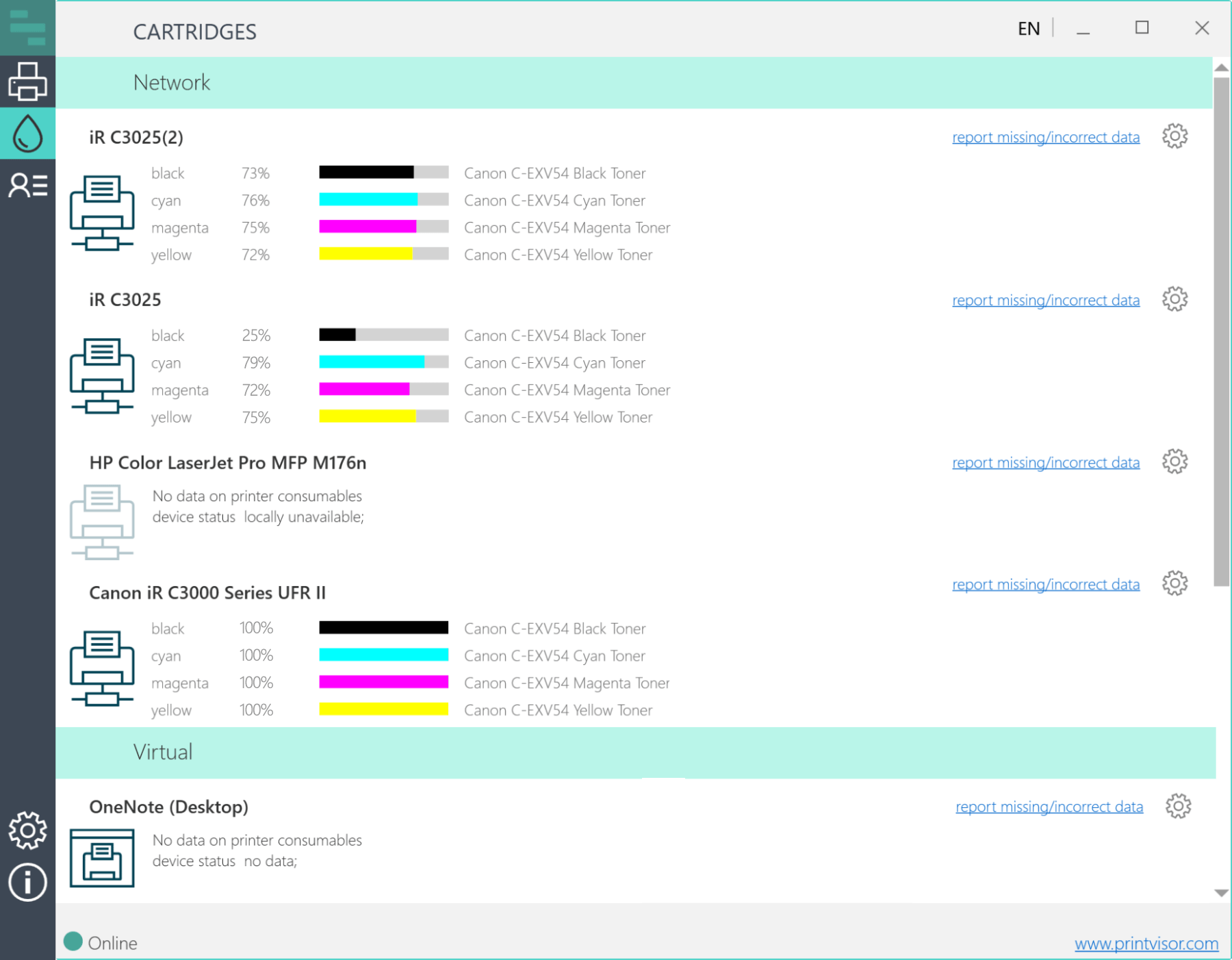Open the www.printvisor.com link

(1146, 944)
